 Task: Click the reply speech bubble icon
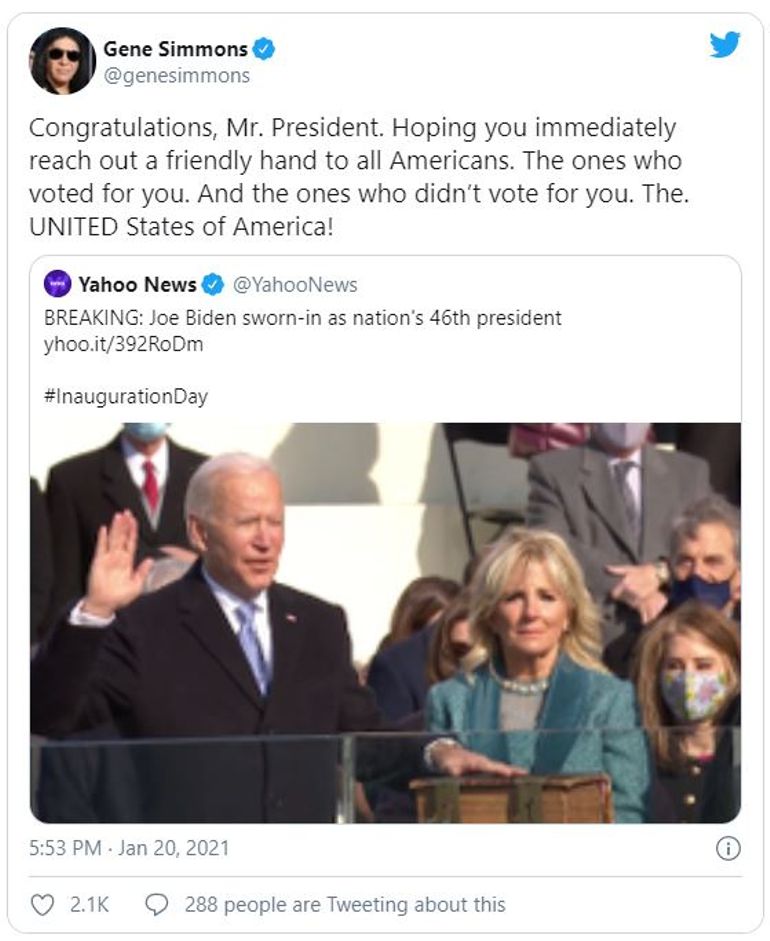[x=156, y=905]
